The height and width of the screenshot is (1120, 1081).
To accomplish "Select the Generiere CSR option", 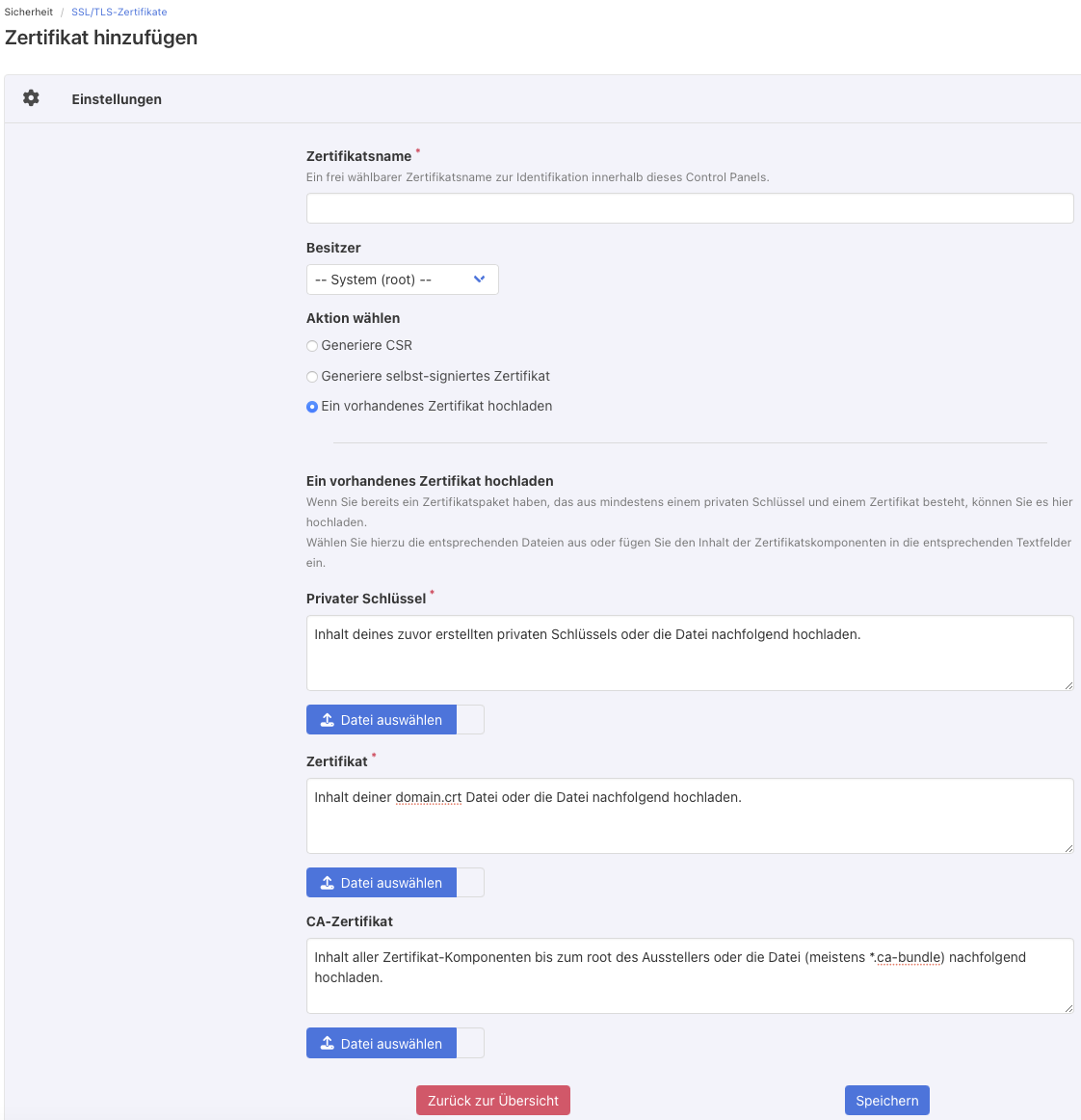I will point(312,346).
